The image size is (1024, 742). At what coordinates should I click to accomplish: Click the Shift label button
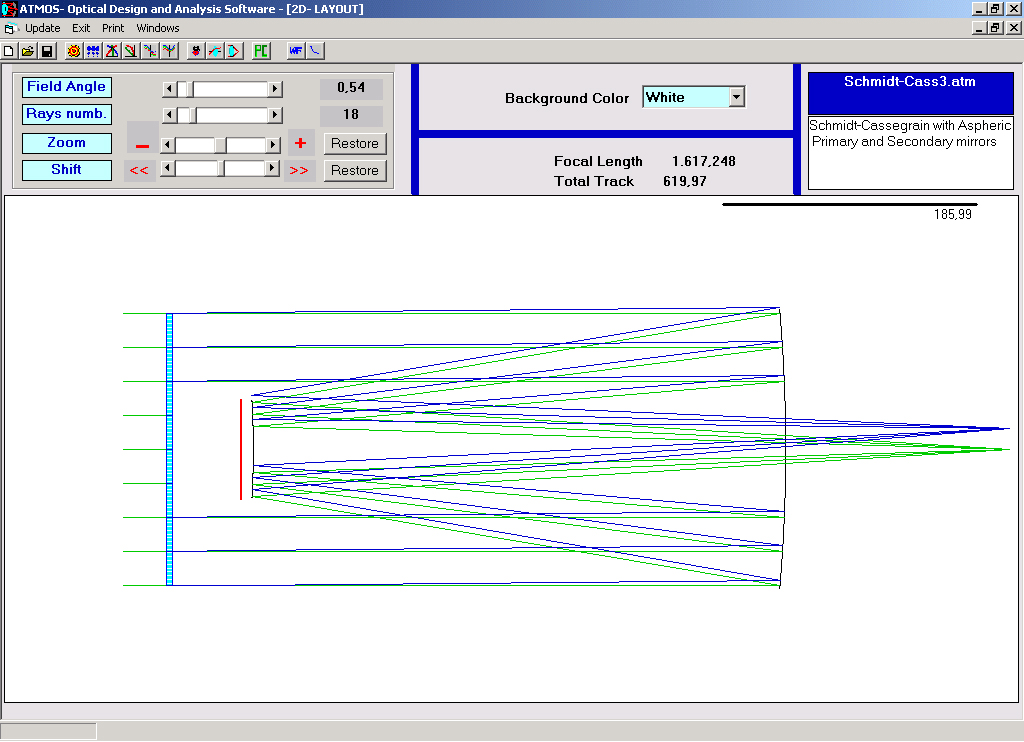click(x=67, y=170)
